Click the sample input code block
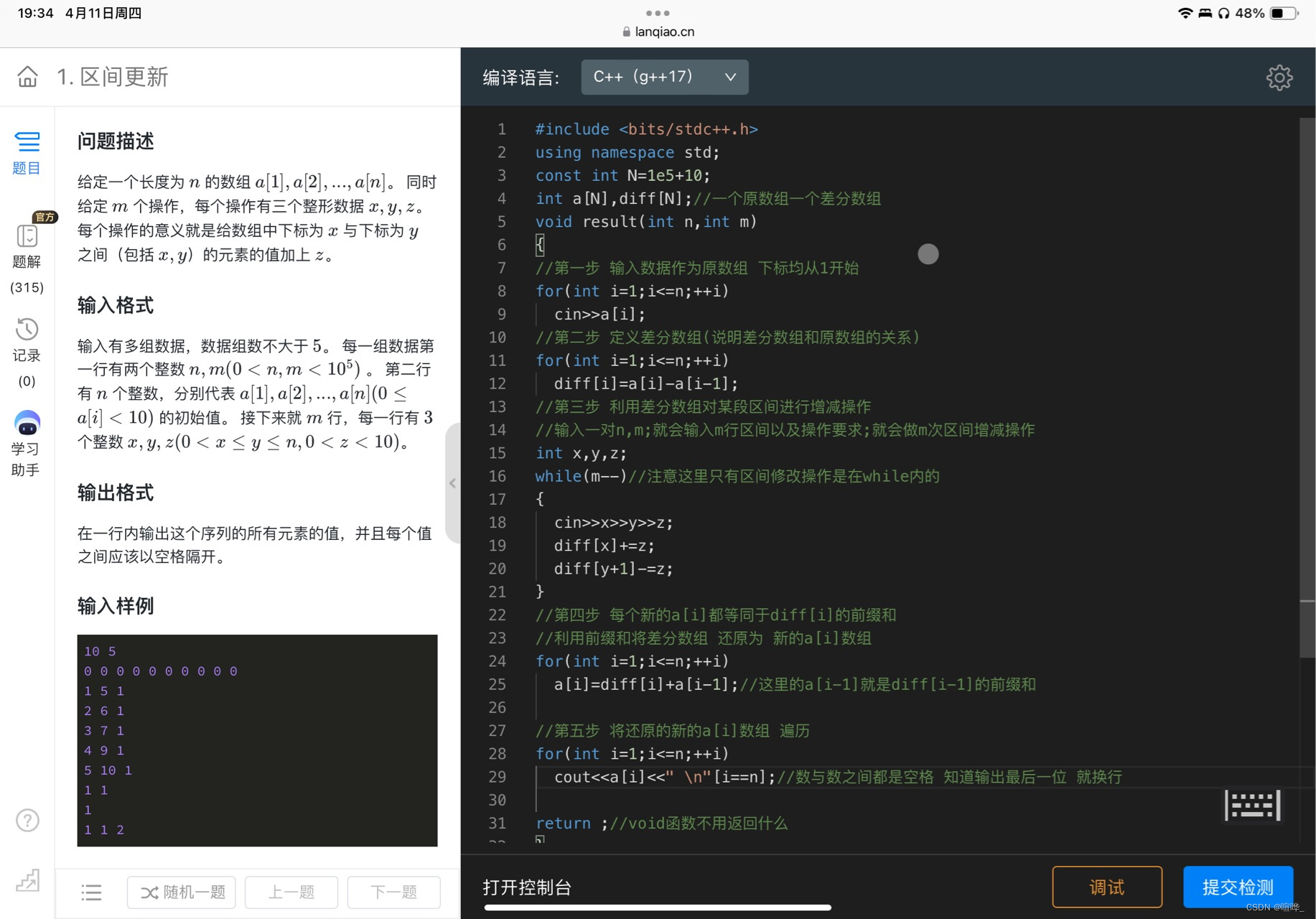The width and height of the screenshot is (1316, 919). pyautogui.click(x=257, y=740)
